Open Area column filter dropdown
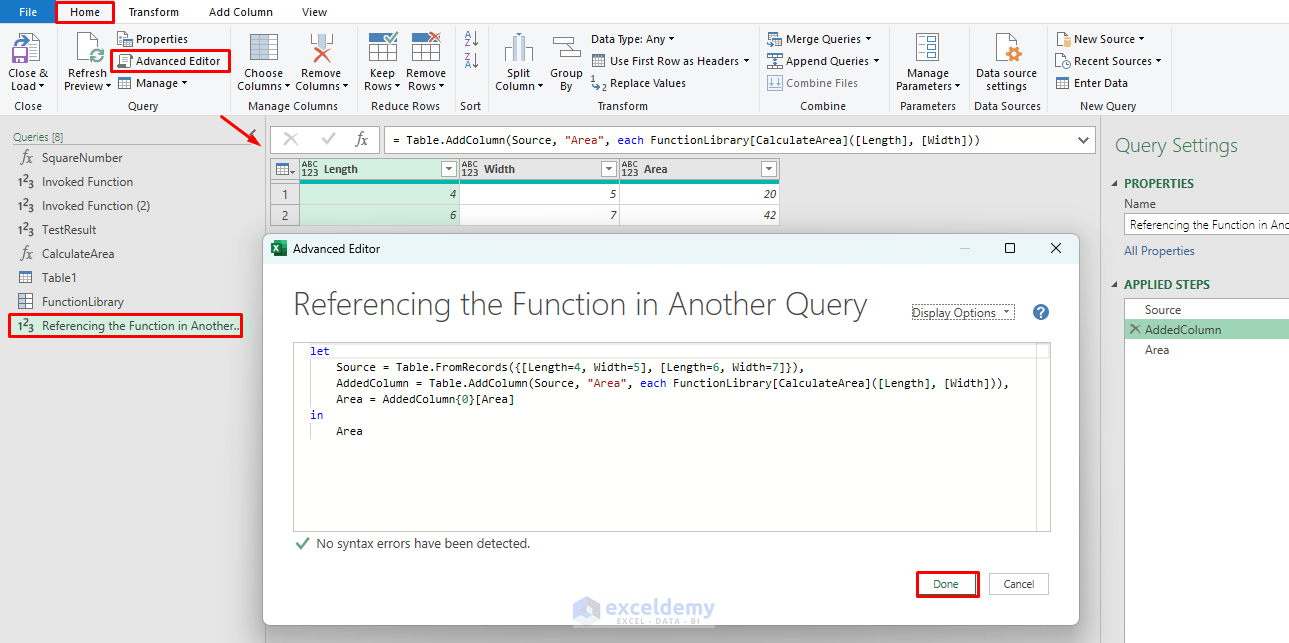 (x=768, y=169)
